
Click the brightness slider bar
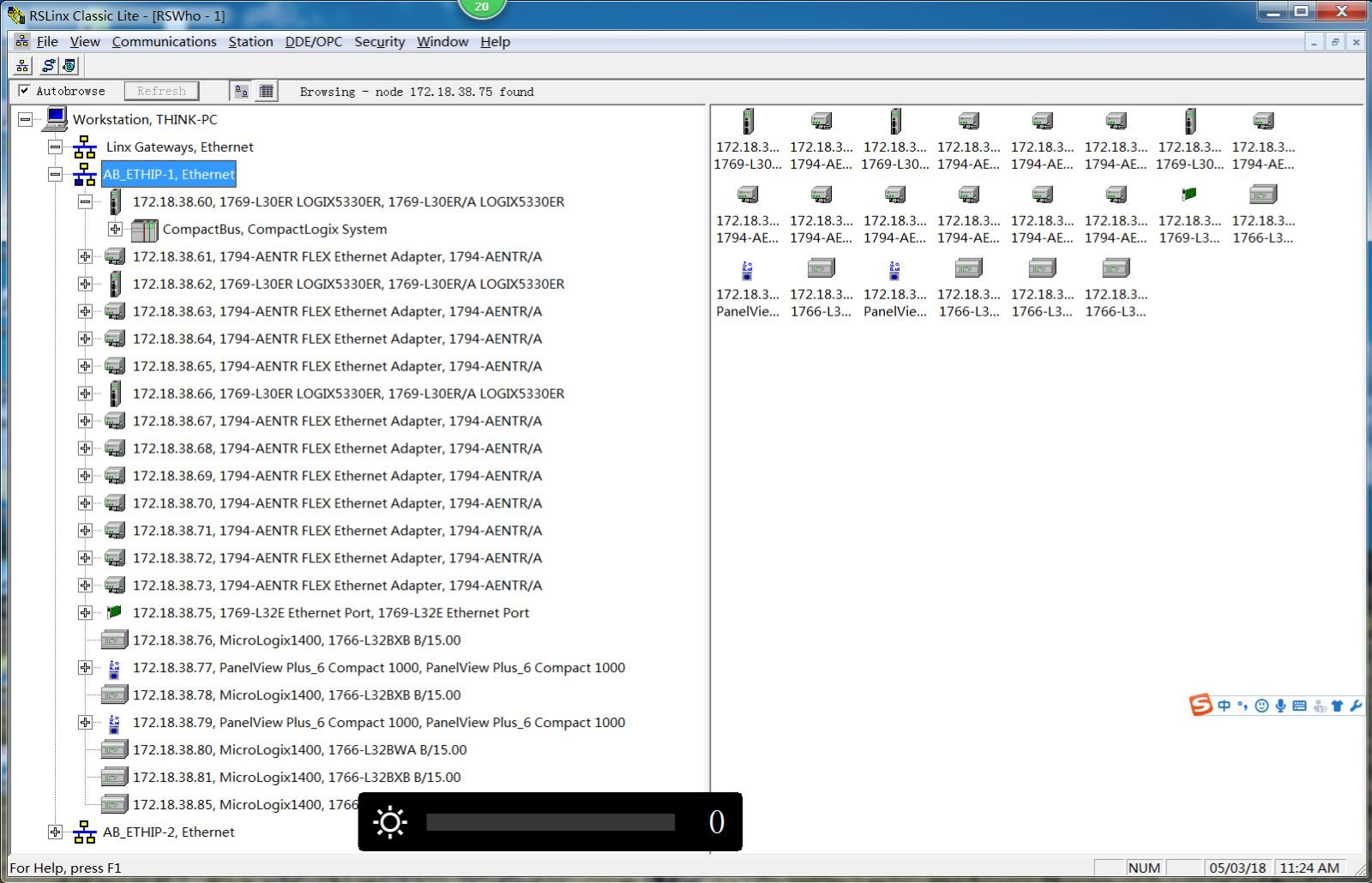coord(550,822)
